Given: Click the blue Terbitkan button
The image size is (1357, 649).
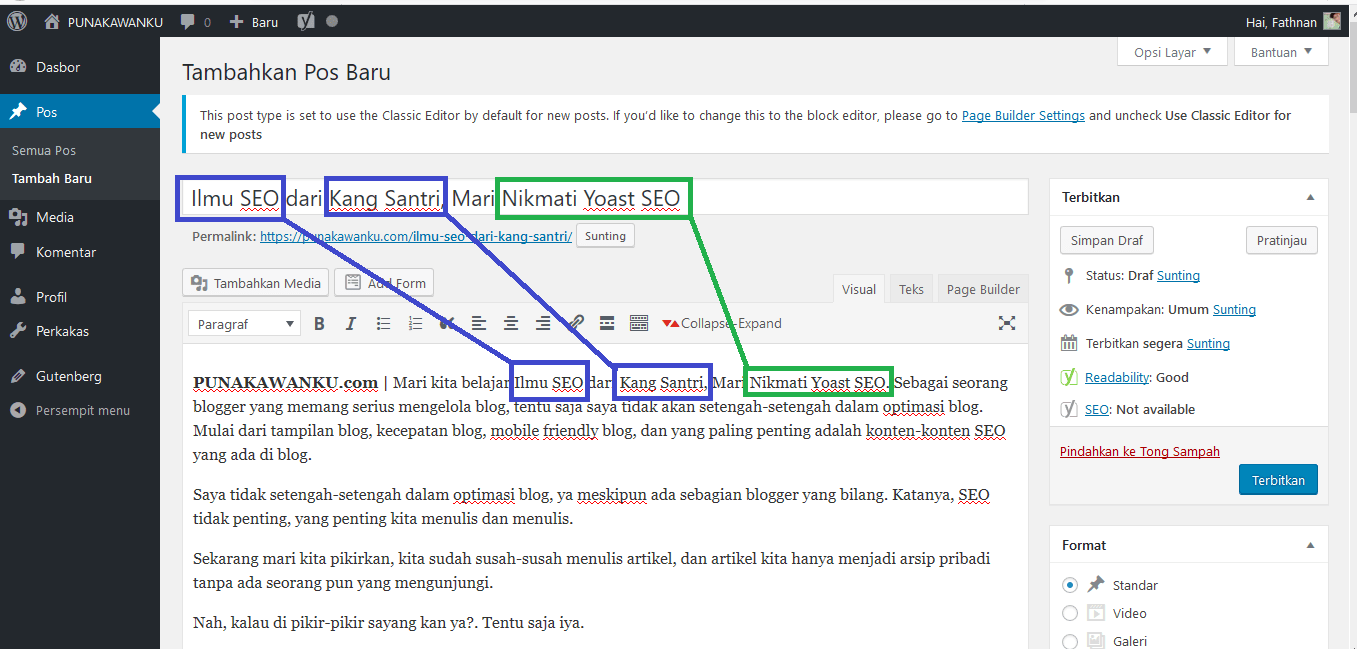Looking at the screenshot, I should (1278, 480).
